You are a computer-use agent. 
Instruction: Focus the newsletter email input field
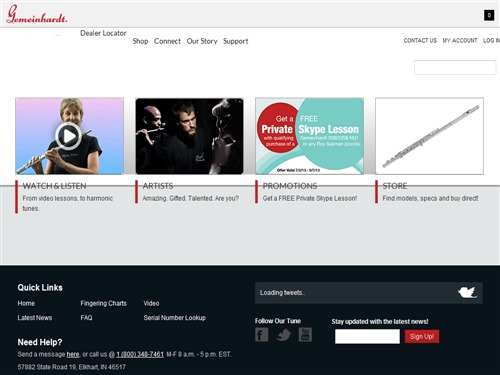[x=367, y=336]
